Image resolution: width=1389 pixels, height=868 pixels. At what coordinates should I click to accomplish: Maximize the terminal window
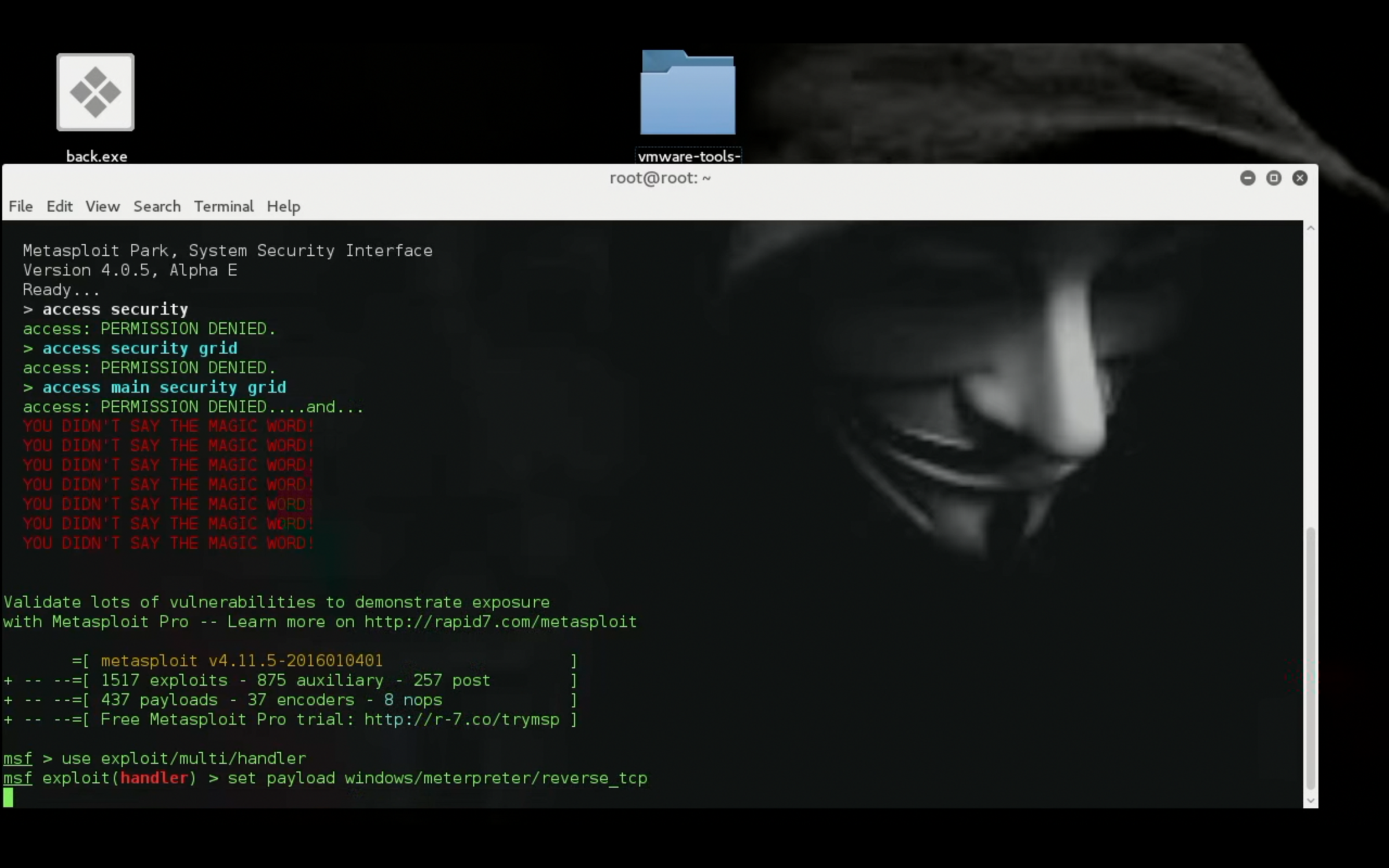coord(1273,178)
